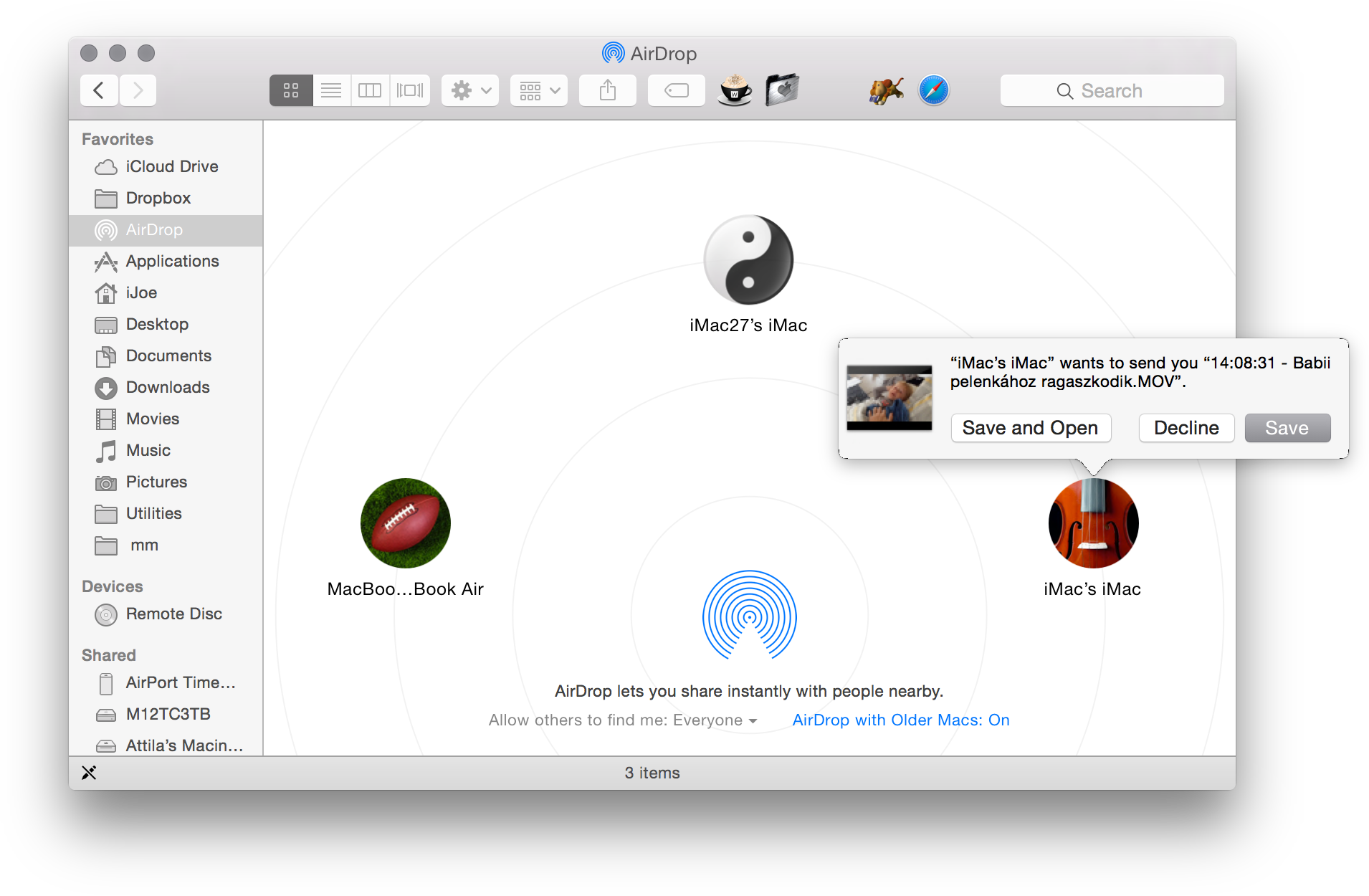The width and height of the screenshot is (1369, 896).
Task: Select AirDrop in the sidebar
Action: point(166,229)
